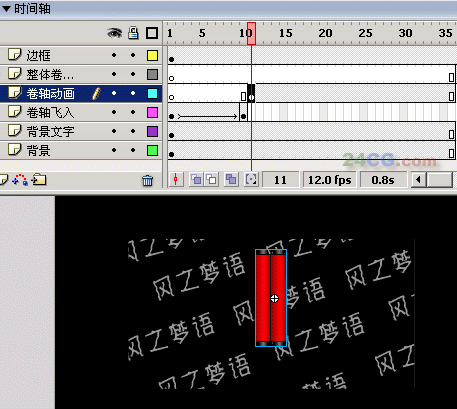Click current frame field showing 11
457x409 pixels.
click(280, 180)
